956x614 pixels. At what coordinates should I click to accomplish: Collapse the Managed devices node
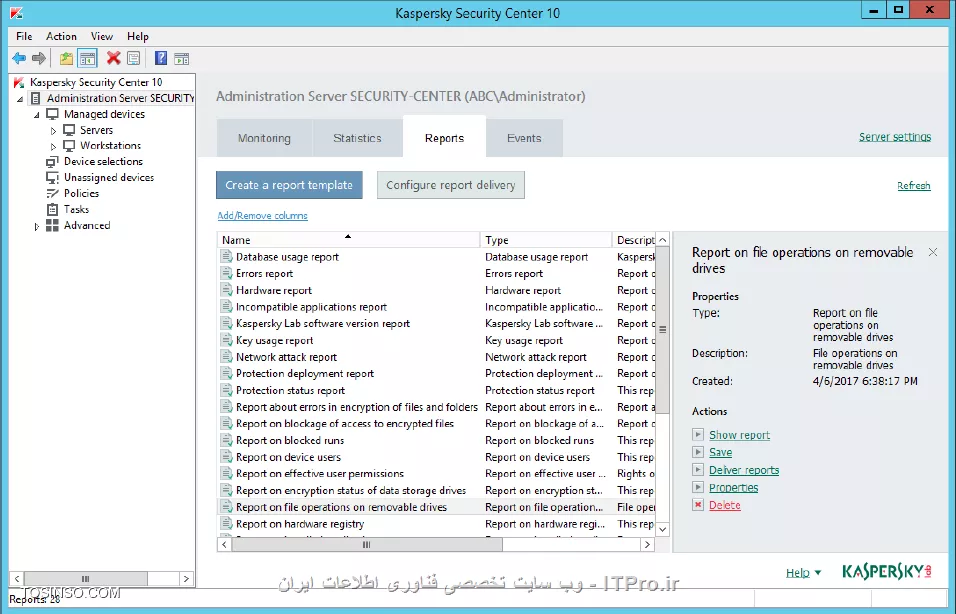pyautogui.click(x=37, y=115)
